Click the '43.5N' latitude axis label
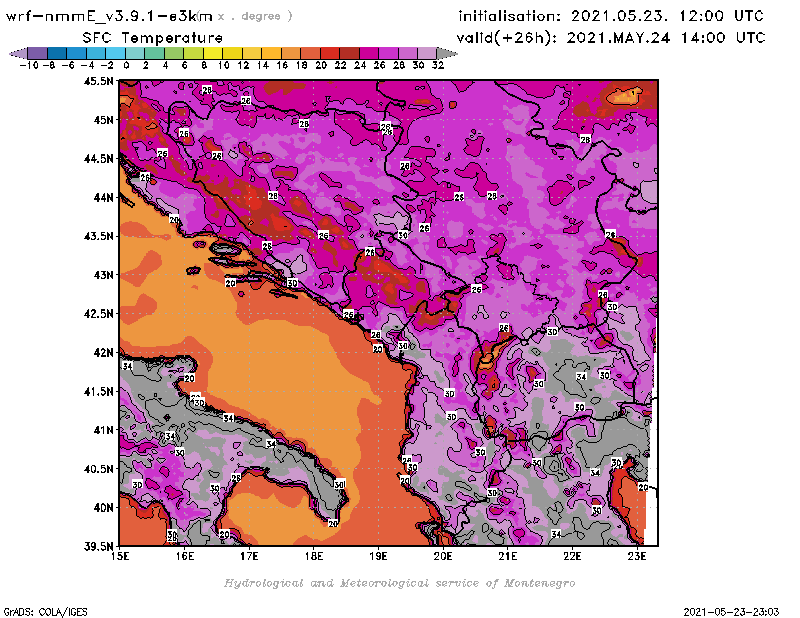 pyautogui.click(x=98, y=236)
